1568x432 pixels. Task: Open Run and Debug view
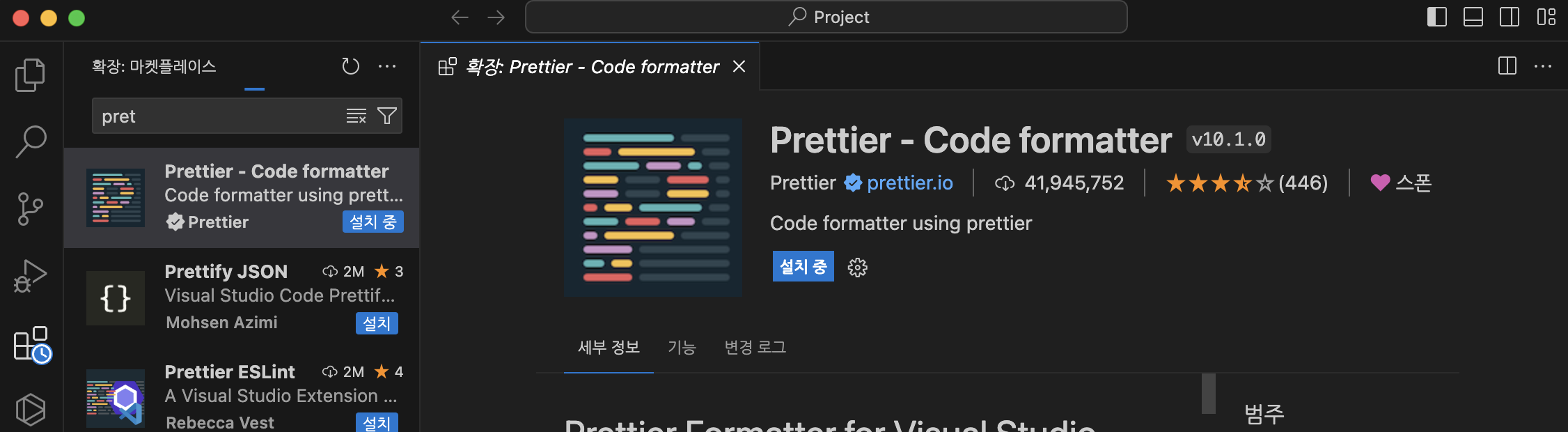[x=30, y=276]
